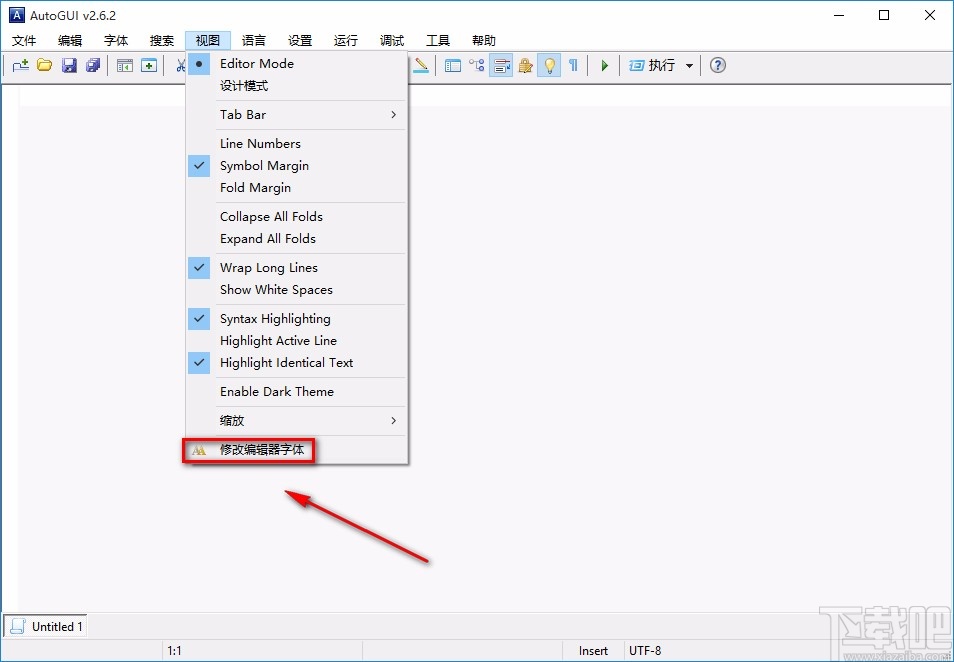Toggle the light bulb toolbar icon
Screen dimensions: 954x662
click(x=549, y=65)
